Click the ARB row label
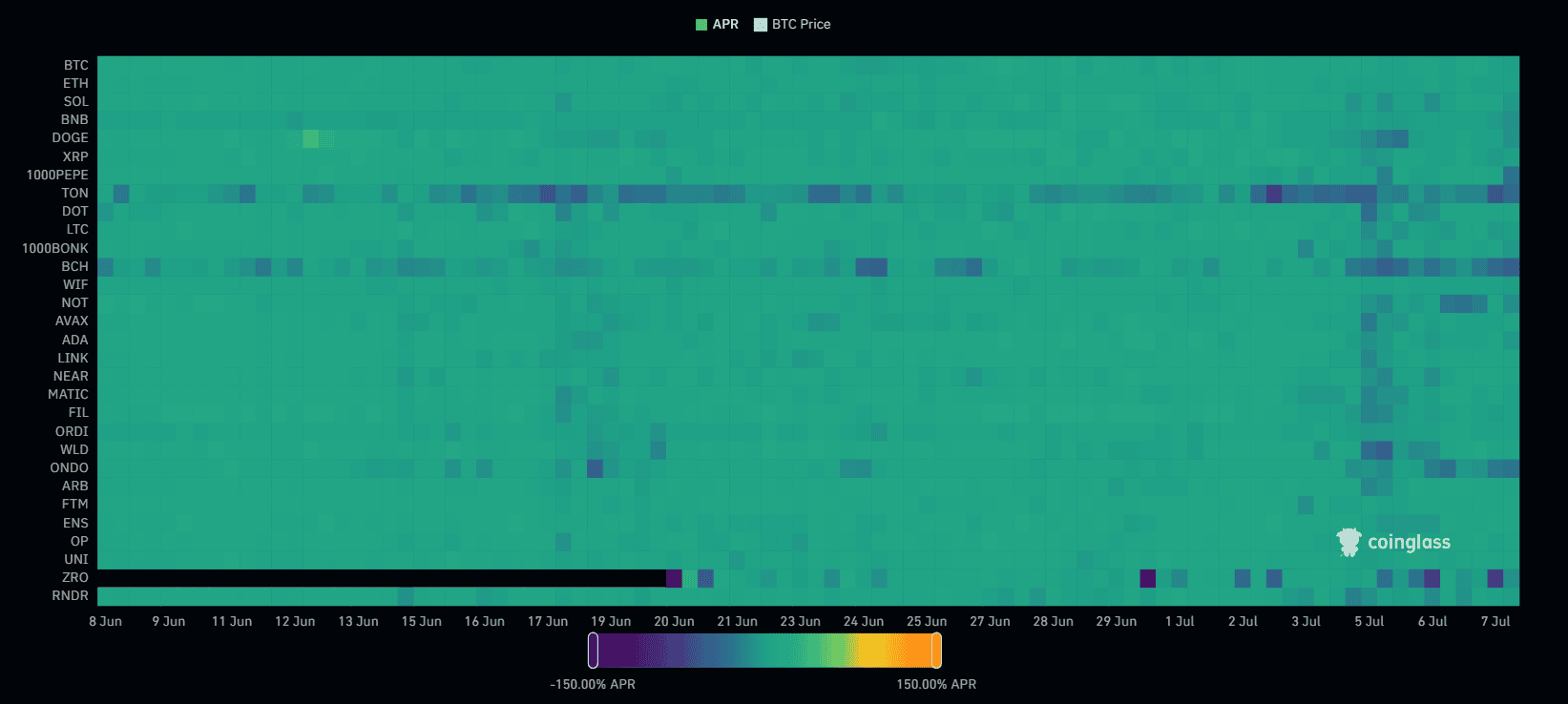Image resolution: width=1568 pixels, height=704 pixels. [x=75, y=486]
